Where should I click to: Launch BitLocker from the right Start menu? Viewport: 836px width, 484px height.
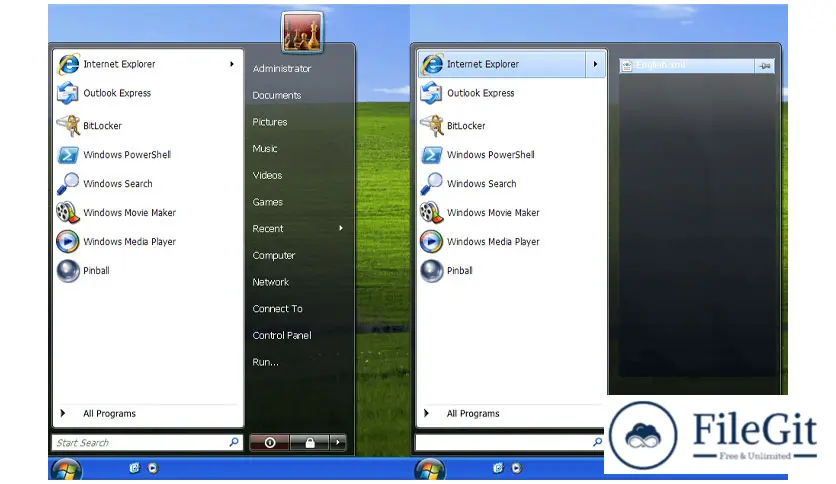(x=512, y=126)
